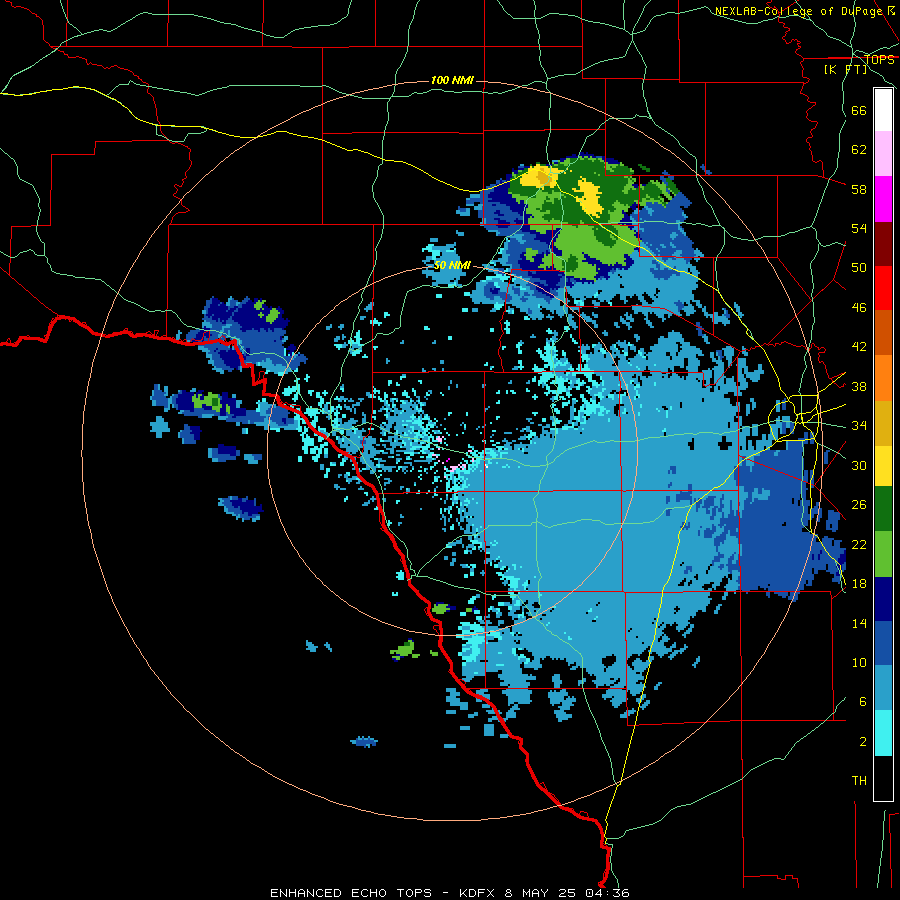Click the legend value 22
This screenshot has width=900, height=900.
point(859,544)
